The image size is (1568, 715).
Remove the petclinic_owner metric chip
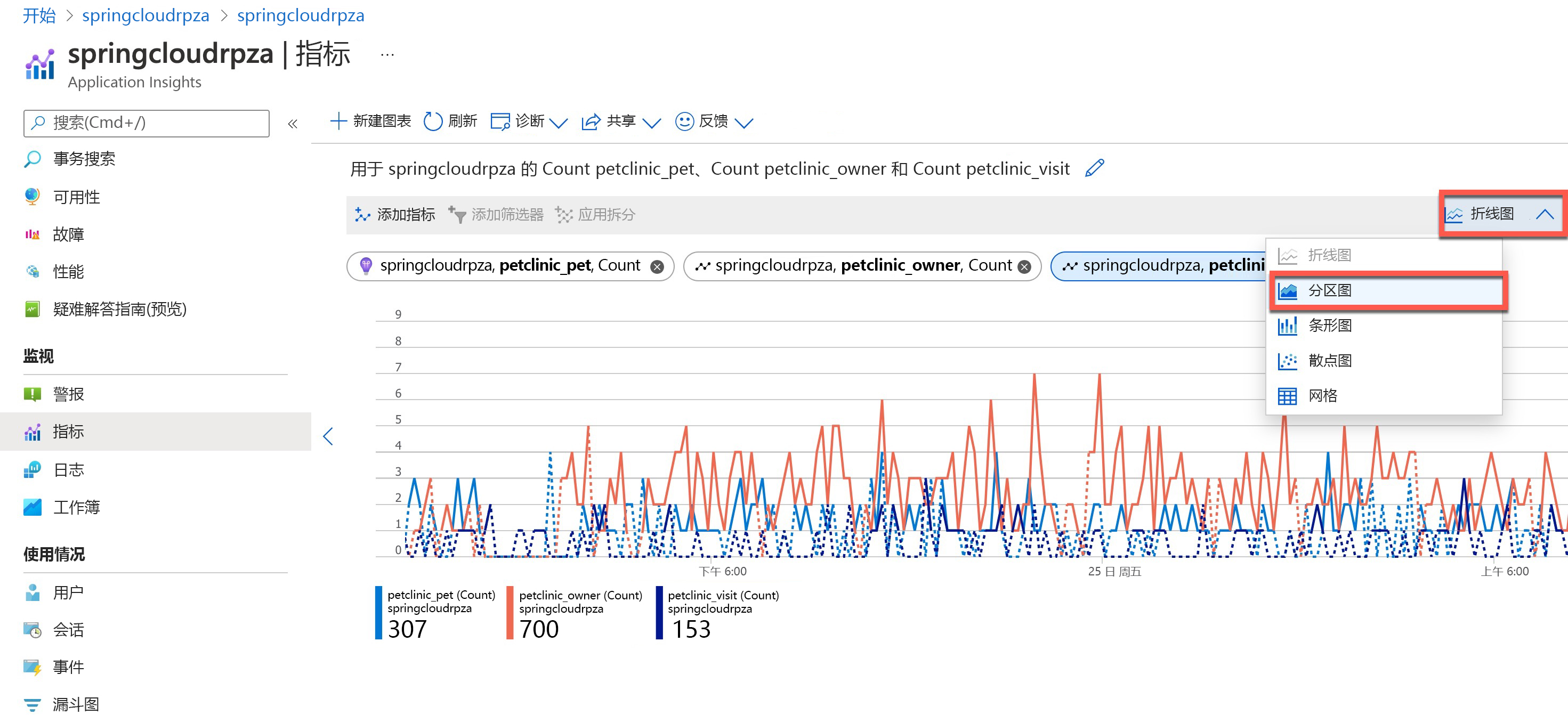(x=1024, y=266)
